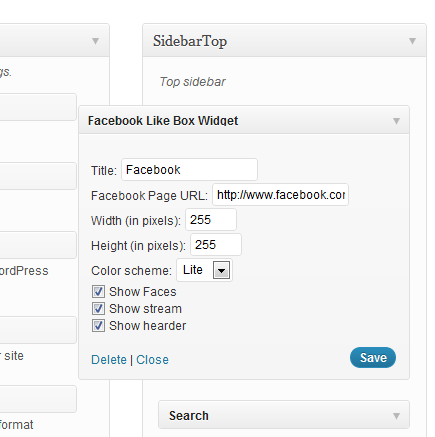
Task: Collapse the Facebook Like Box Widget arrow
Action: (x=396, y=121)
